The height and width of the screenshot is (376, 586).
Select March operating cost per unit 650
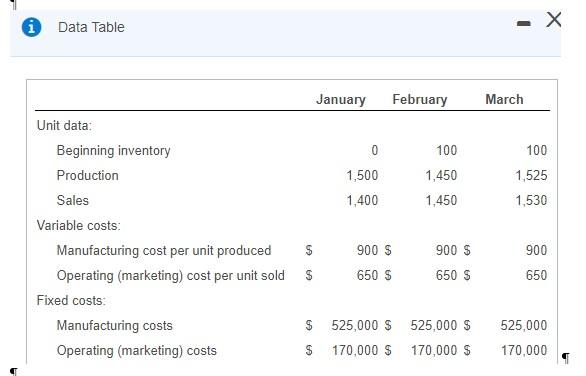[536, 275]
